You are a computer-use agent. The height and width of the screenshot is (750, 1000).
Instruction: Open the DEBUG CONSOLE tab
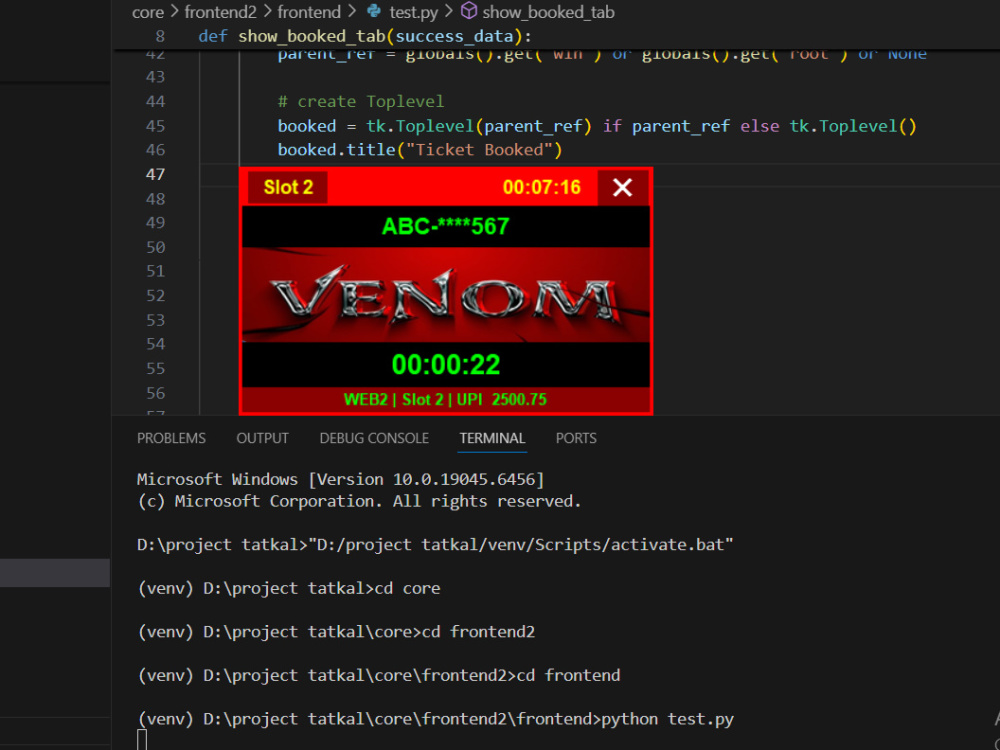(x=374, y=438)
